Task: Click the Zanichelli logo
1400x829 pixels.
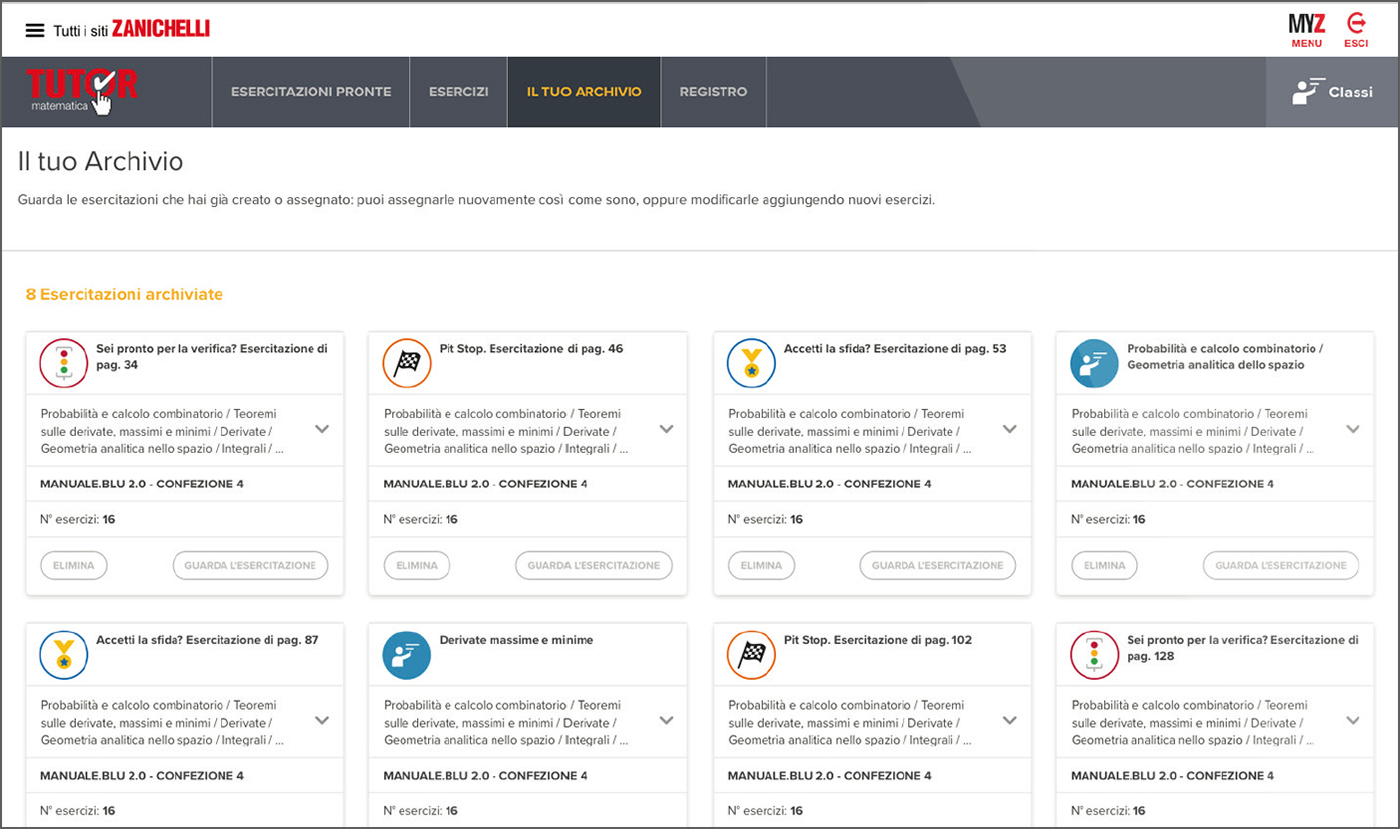Action: pos(161,29)
